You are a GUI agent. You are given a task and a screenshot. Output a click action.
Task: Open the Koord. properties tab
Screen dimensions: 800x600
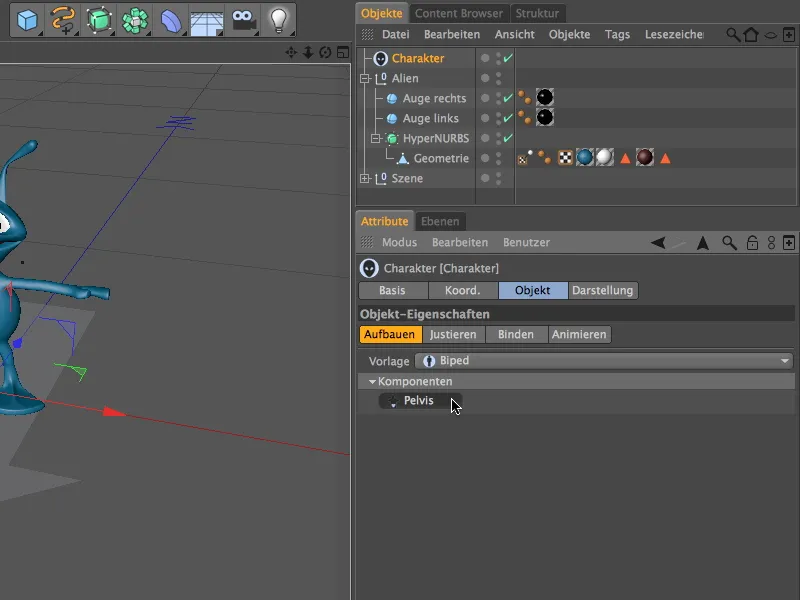click(x=463, y=290)
